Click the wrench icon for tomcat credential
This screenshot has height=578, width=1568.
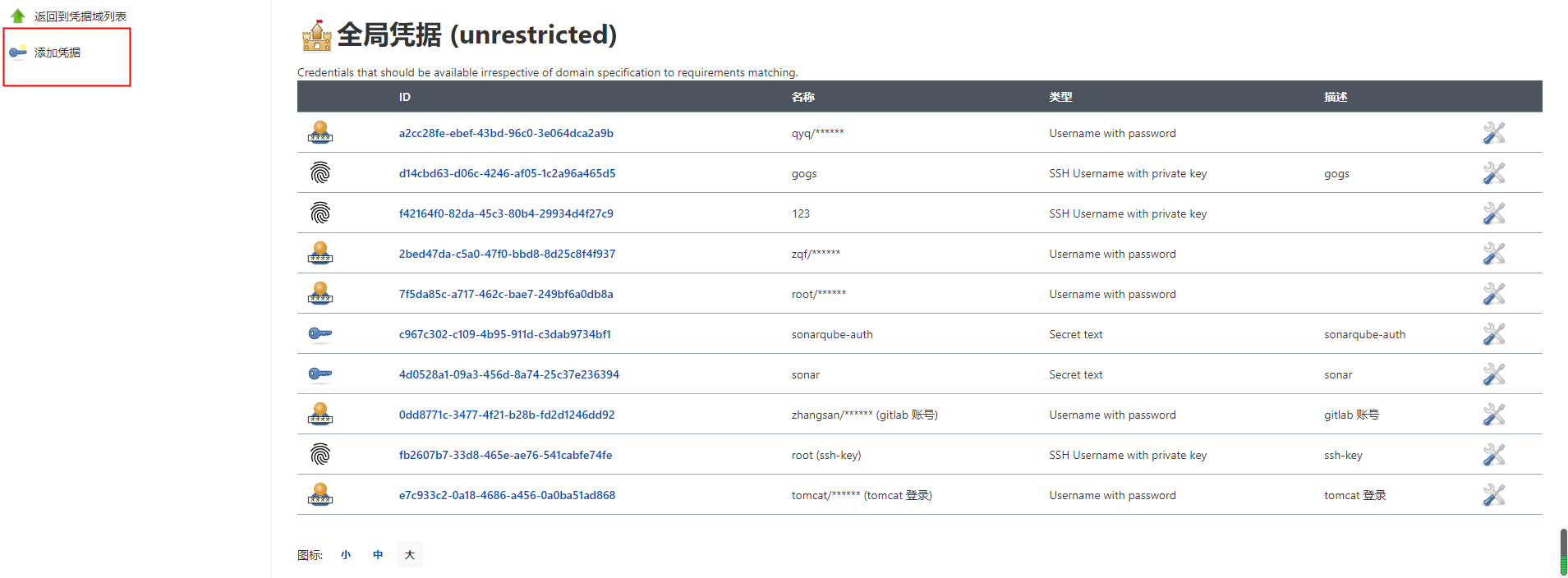click(1493, 495)
